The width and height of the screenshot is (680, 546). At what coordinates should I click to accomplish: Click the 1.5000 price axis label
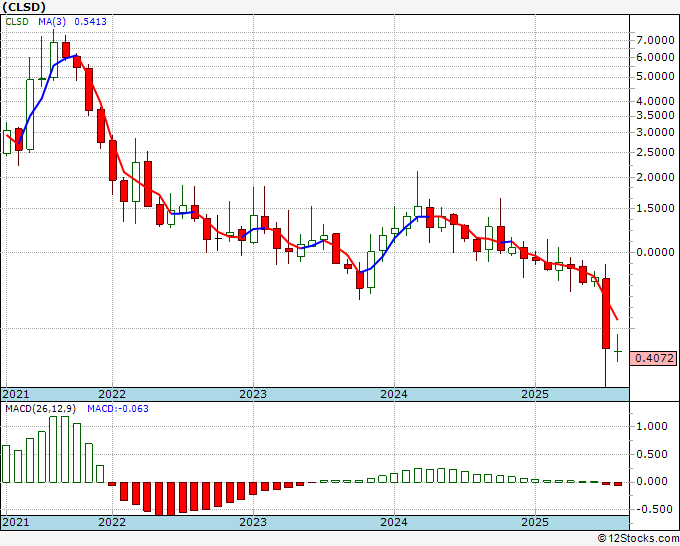(655, 209)
